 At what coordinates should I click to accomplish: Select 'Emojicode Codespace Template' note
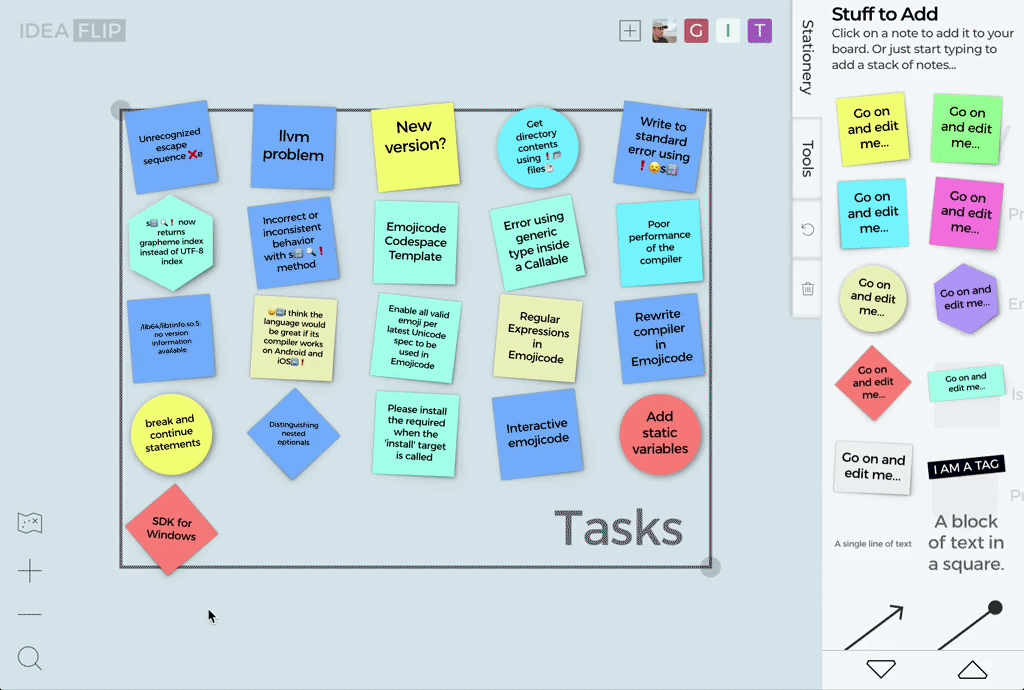(x=415, y=242)
